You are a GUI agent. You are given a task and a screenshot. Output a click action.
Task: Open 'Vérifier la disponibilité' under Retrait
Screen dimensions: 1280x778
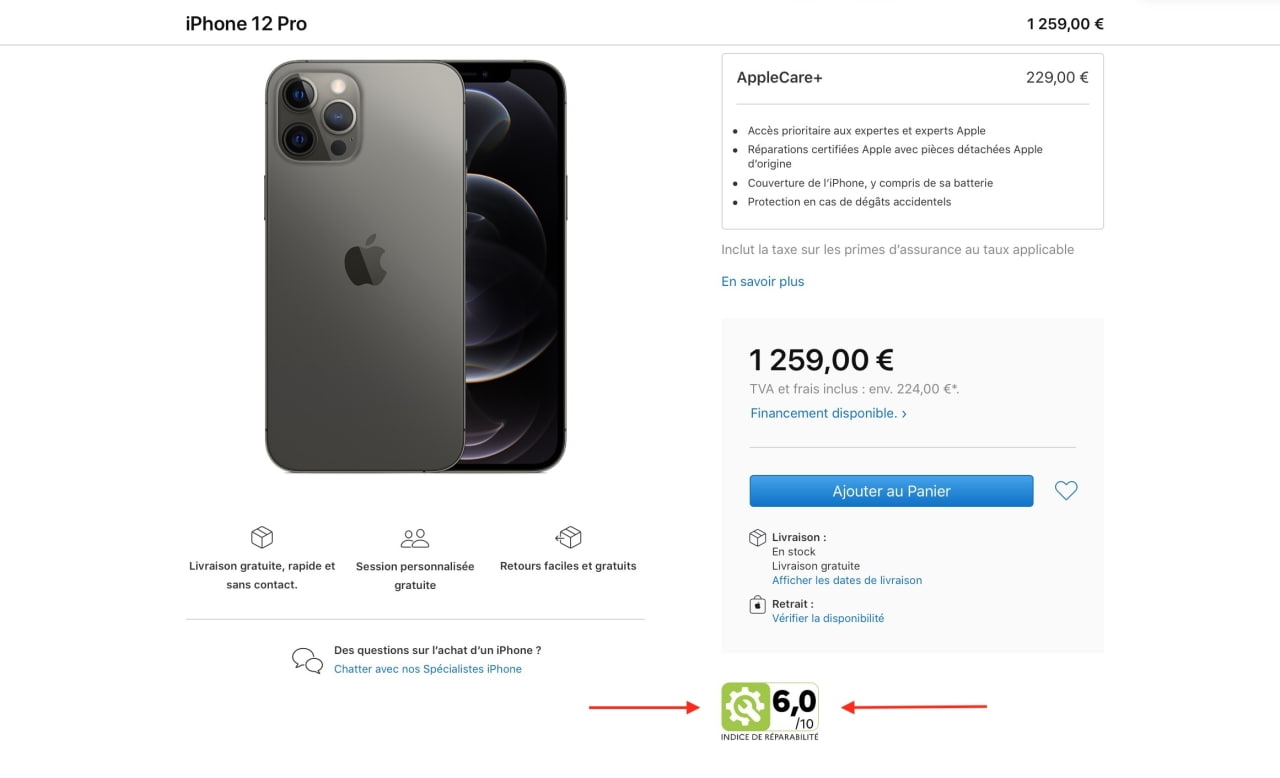point(827,618)
